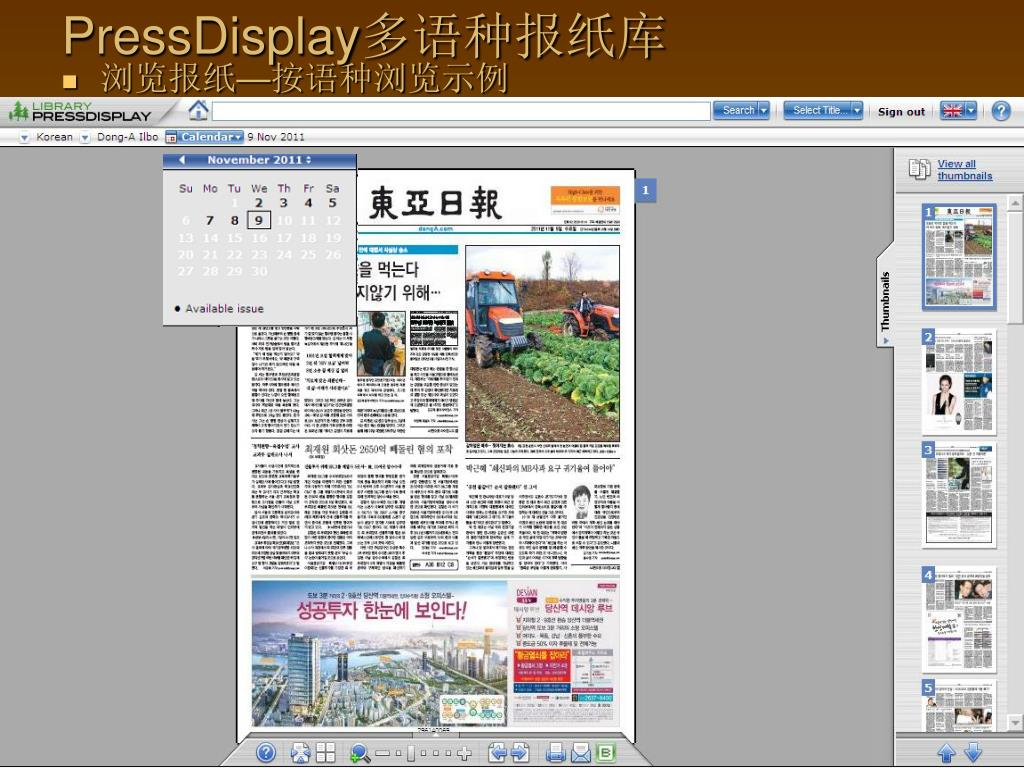Open help via top-right question mark icon
The width and height of the screenshot is (1024, 768).
[1000, 110]
